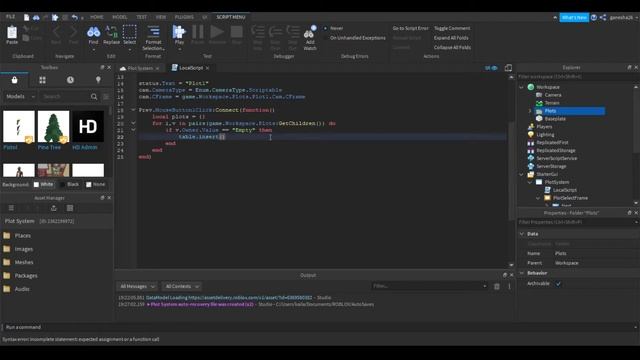Click the undo arrow in quick access bar

tap(74, 17)
